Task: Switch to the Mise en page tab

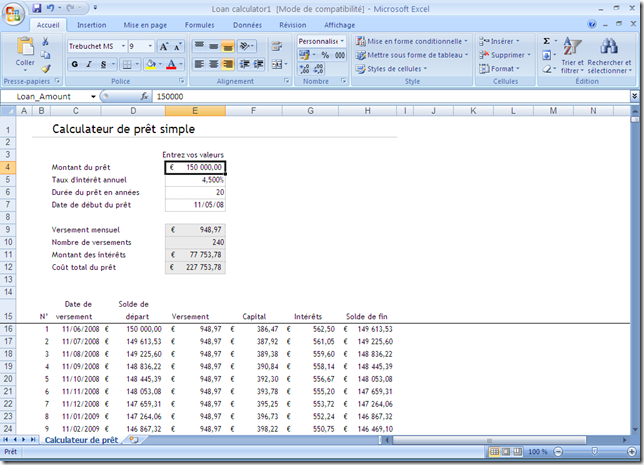Action: 146,24
